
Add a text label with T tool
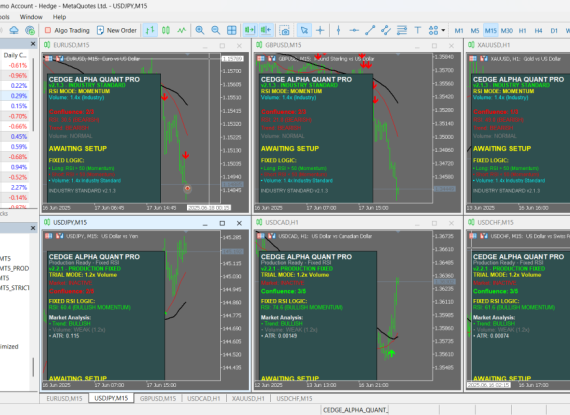[418, 30]
